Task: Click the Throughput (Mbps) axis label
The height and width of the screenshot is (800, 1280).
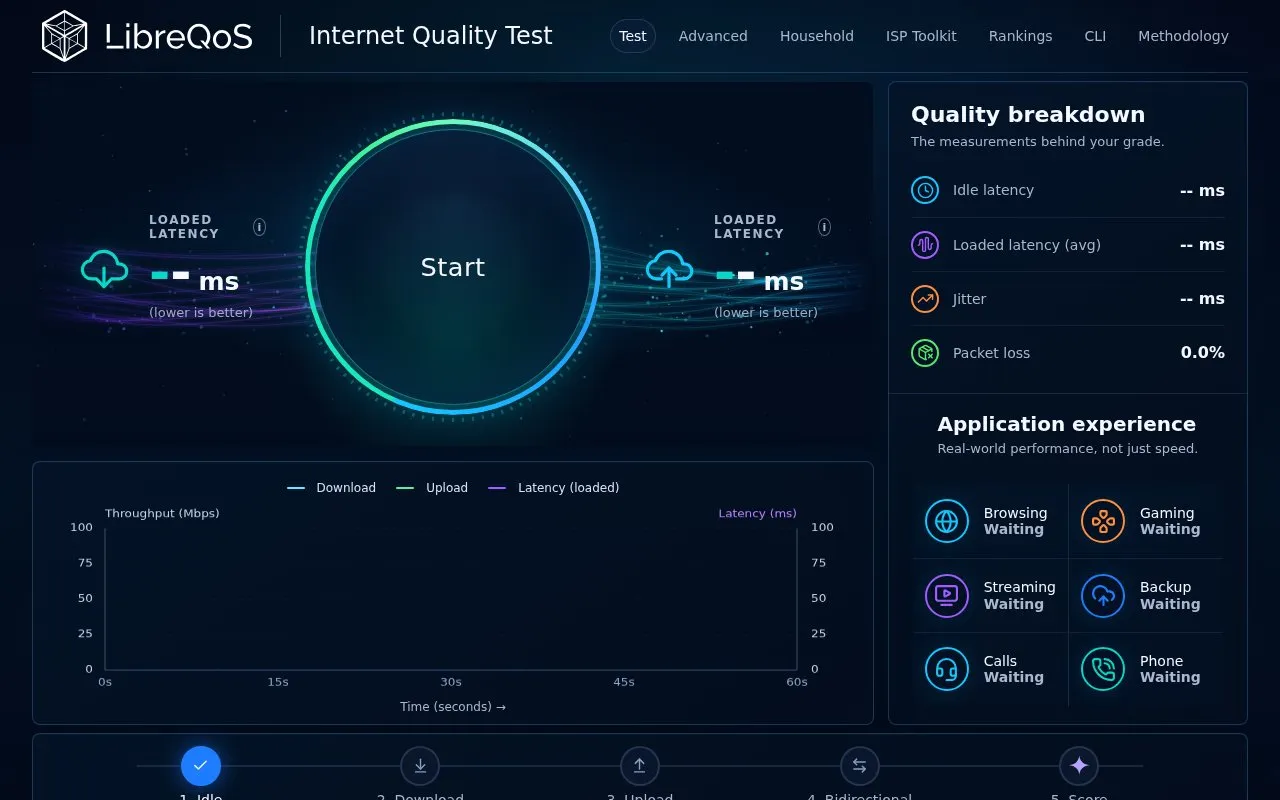Action: [x=162, y=513]
